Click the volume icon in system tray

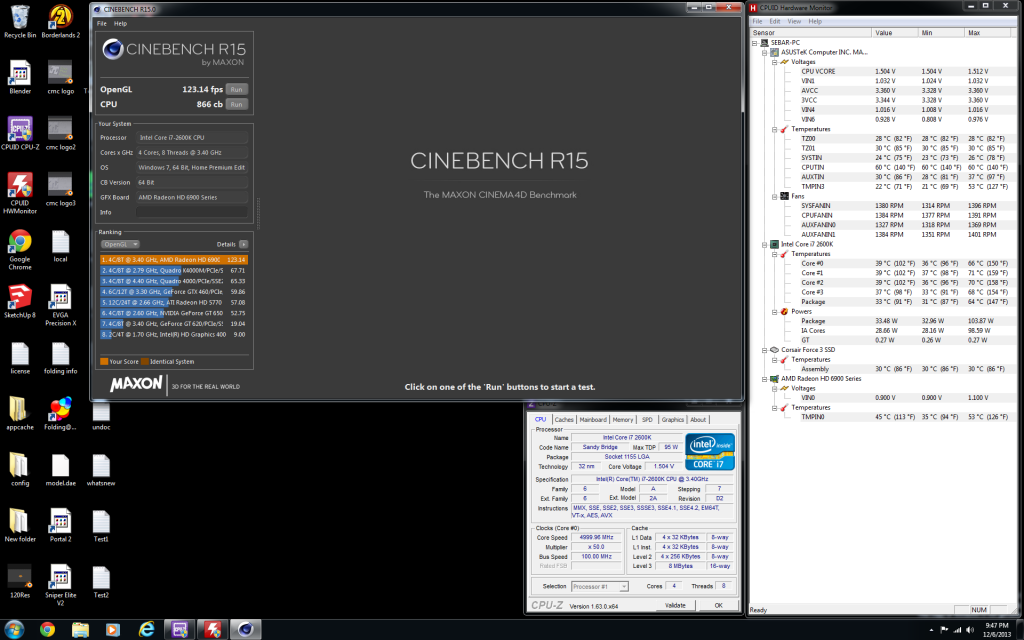[x=969, y=630]
